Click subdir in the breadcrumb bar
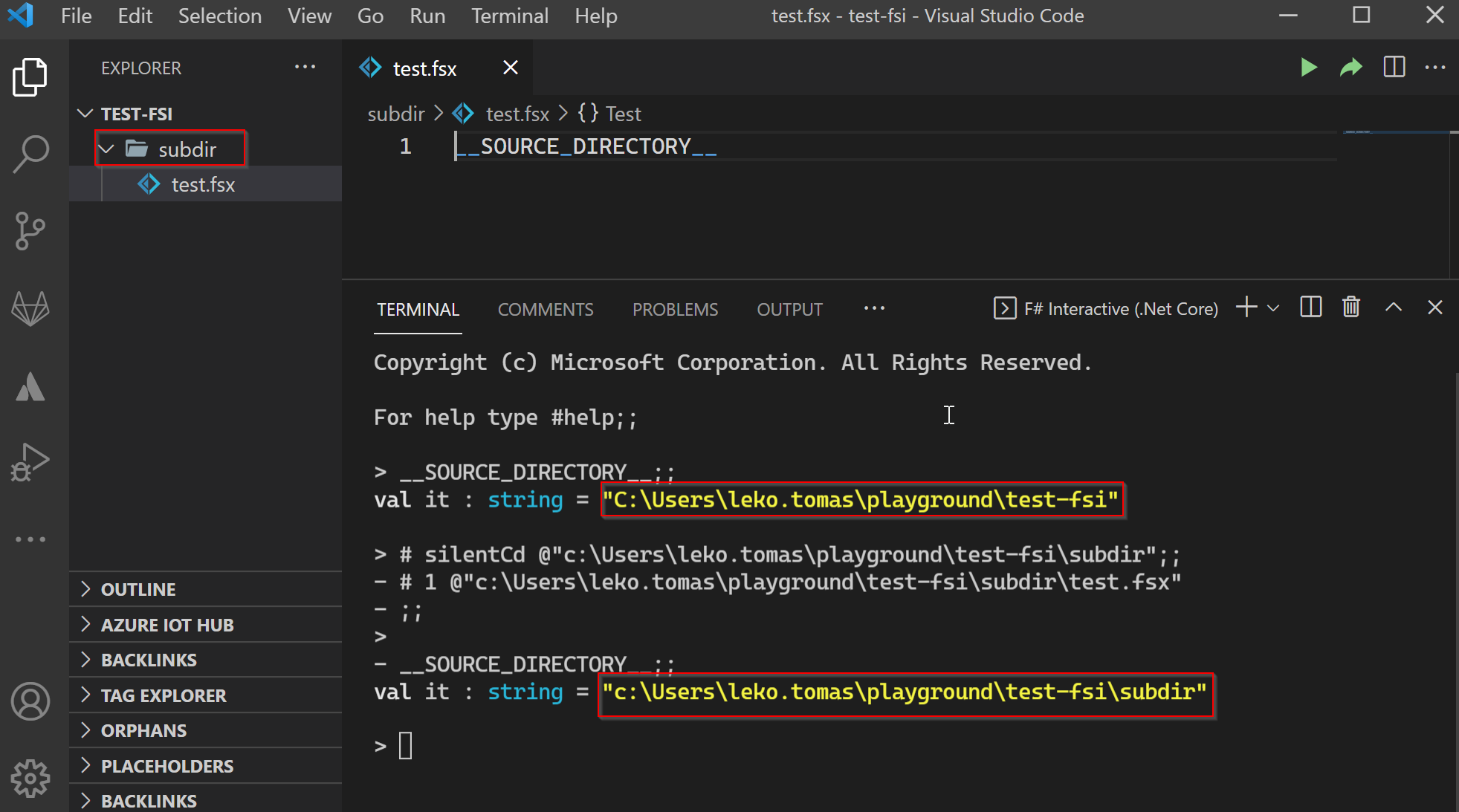Screen dimensions: 1459x812 (396, 113)
